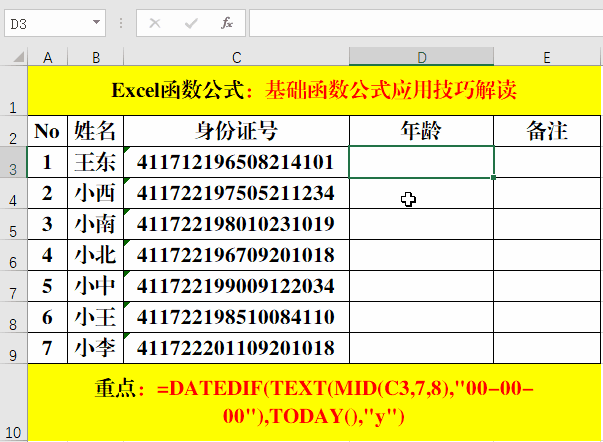Select the name cell '王东'
The height and width of the screenshot is (442, 603).
95,162
